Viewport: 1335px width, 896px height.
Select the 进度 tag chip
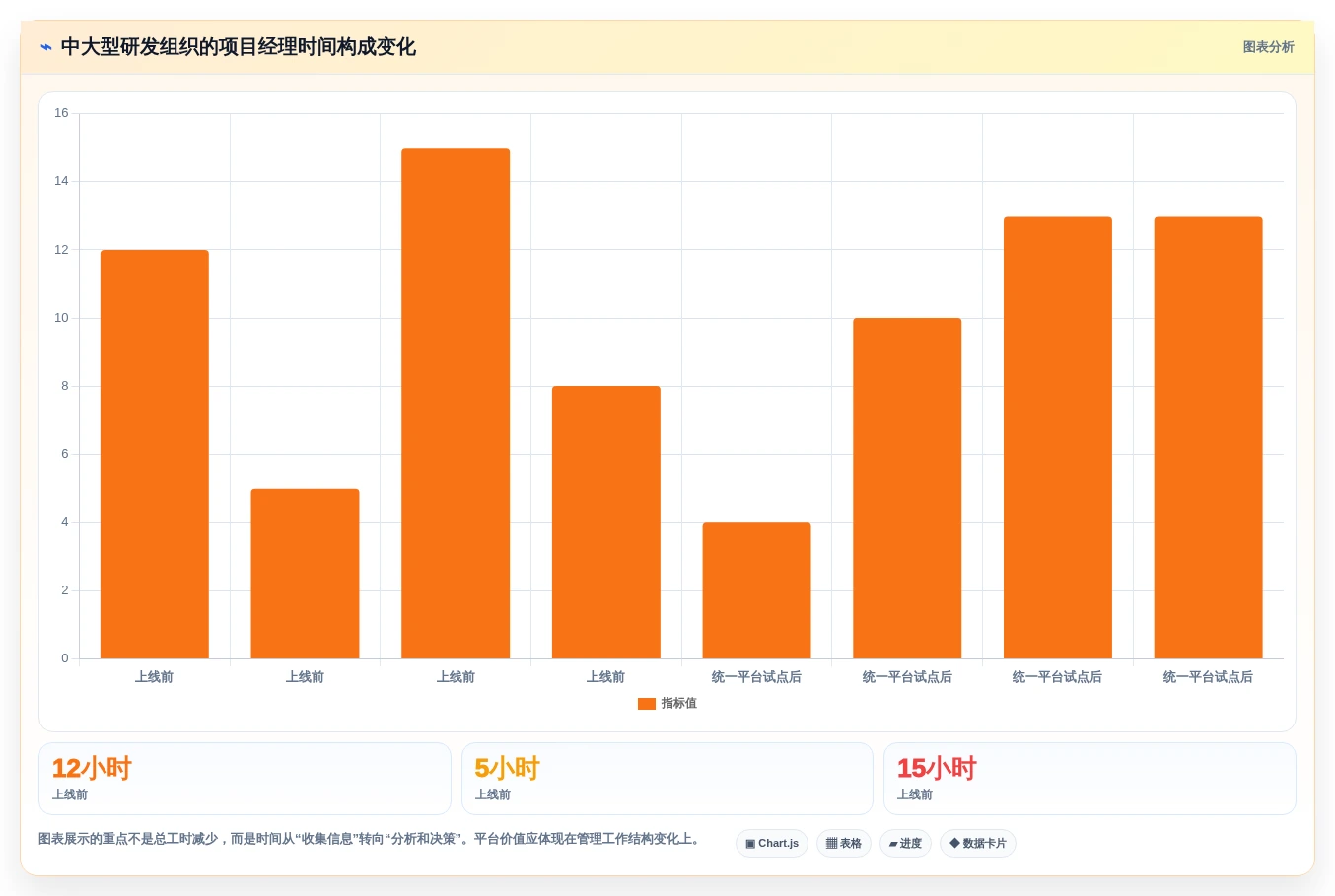tap(905, 844)
